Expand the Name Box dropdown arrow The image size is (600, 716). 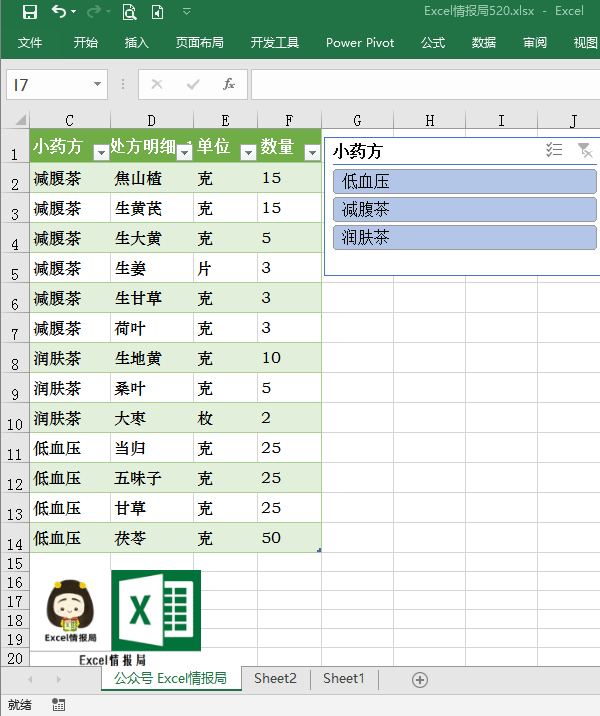click(97, 84)
